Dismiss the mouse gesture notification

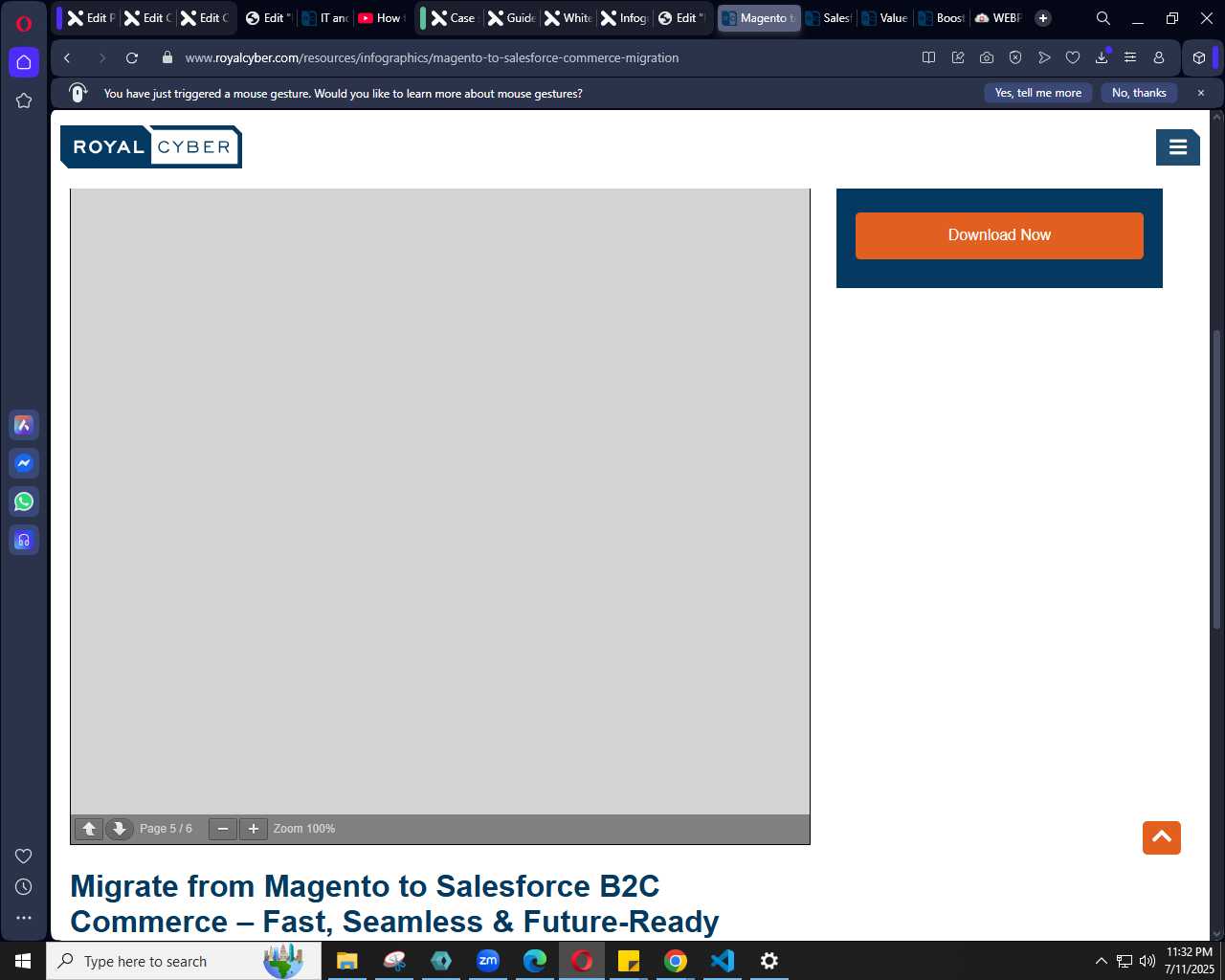1201,93
